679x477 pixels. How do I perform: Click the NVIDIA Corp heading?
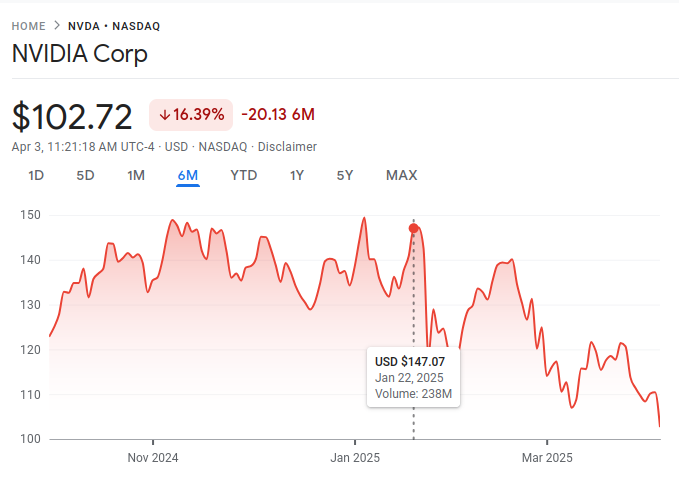coord(80,54)
